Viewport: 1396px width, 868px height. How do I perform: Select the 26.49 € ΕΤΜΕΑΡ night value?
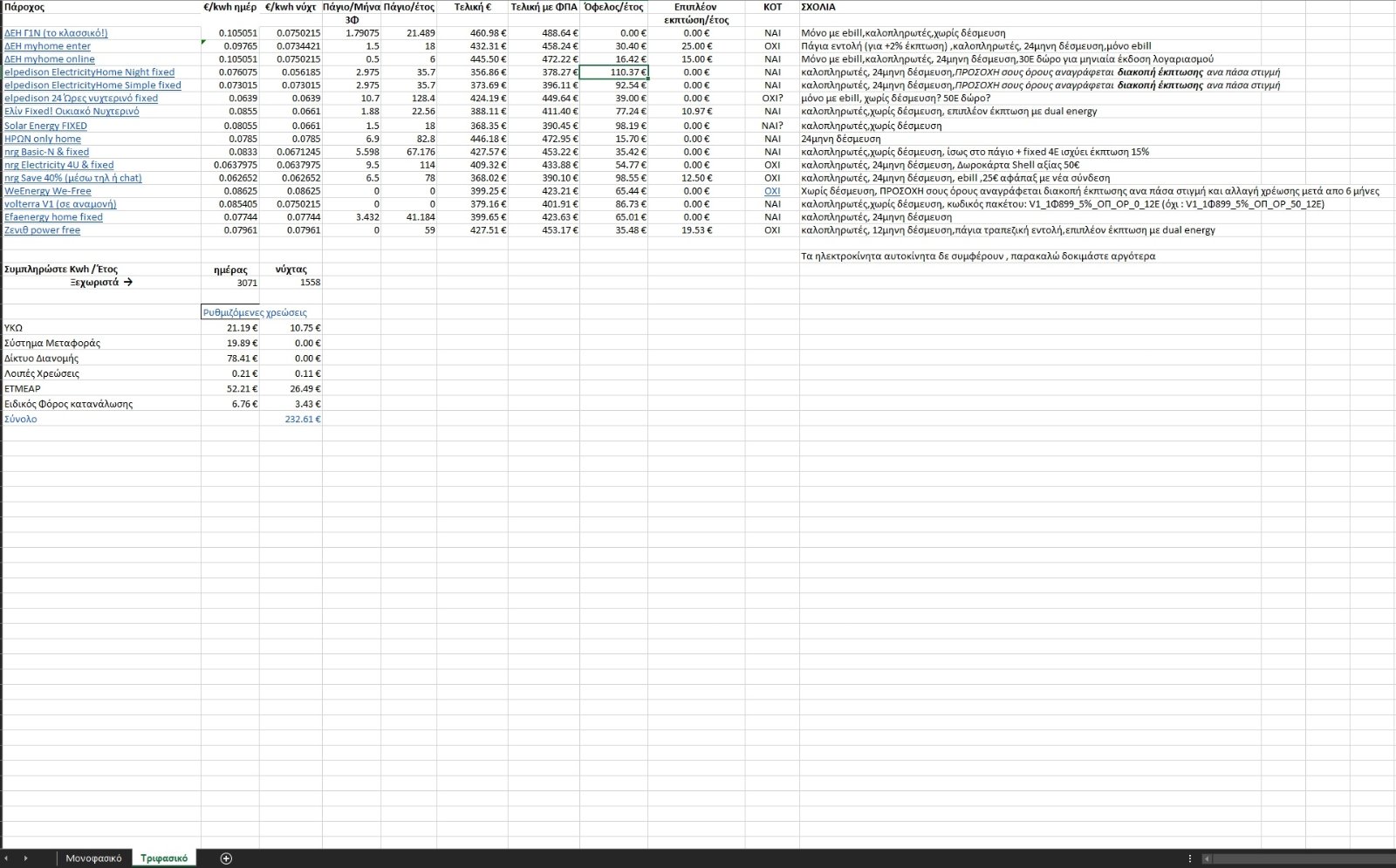click(x=291, y=389)
